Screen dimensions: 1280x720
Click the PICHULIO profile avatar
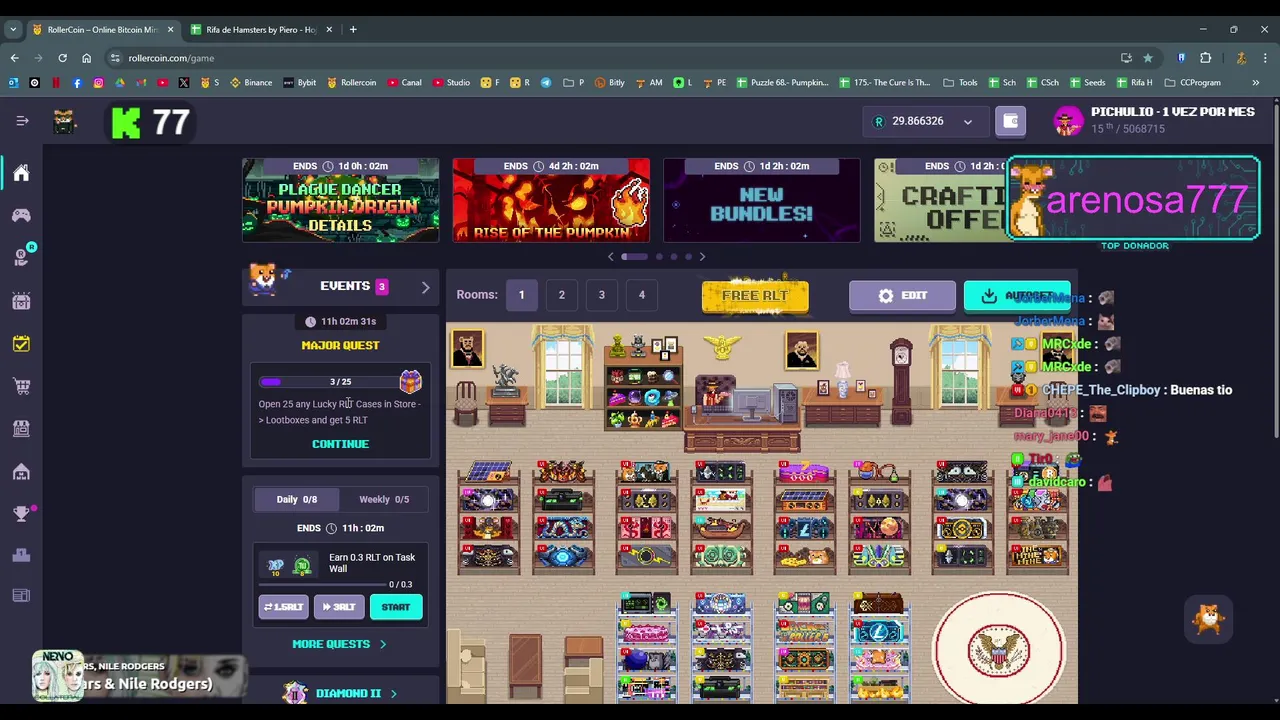tap(1068, 121)
